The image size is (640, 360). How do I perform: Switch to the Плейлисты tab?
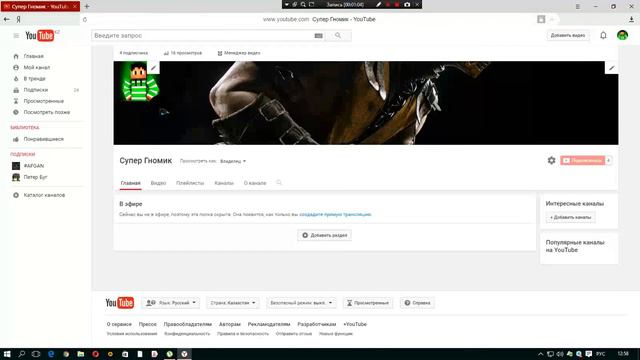(190, 183)
